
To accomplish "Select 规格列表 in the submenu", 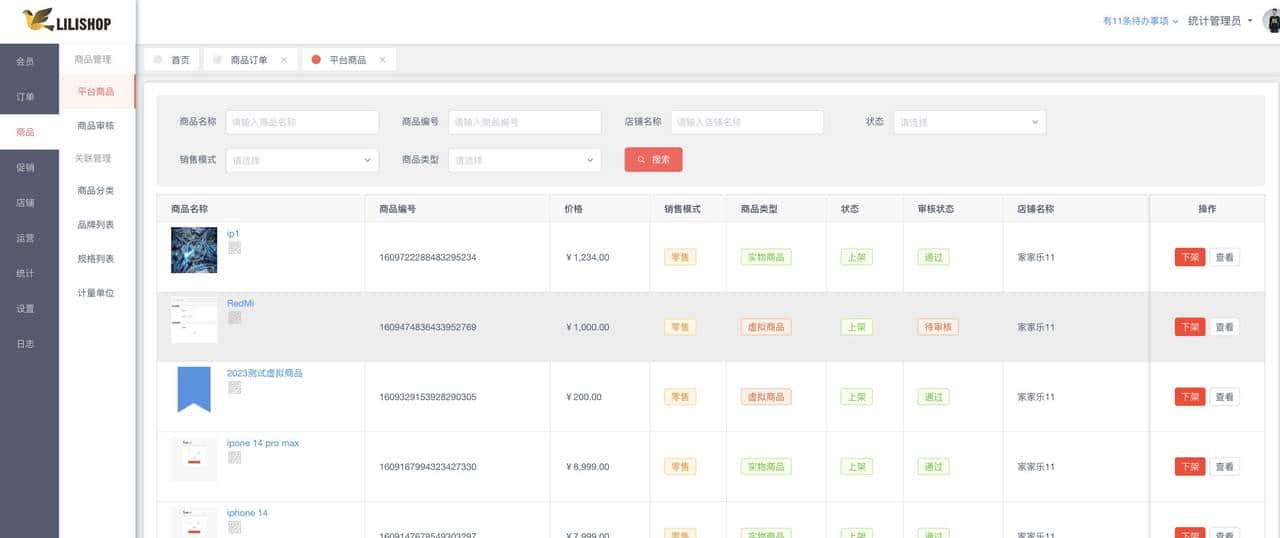I will pyautogui.click(x=96, y=259).
